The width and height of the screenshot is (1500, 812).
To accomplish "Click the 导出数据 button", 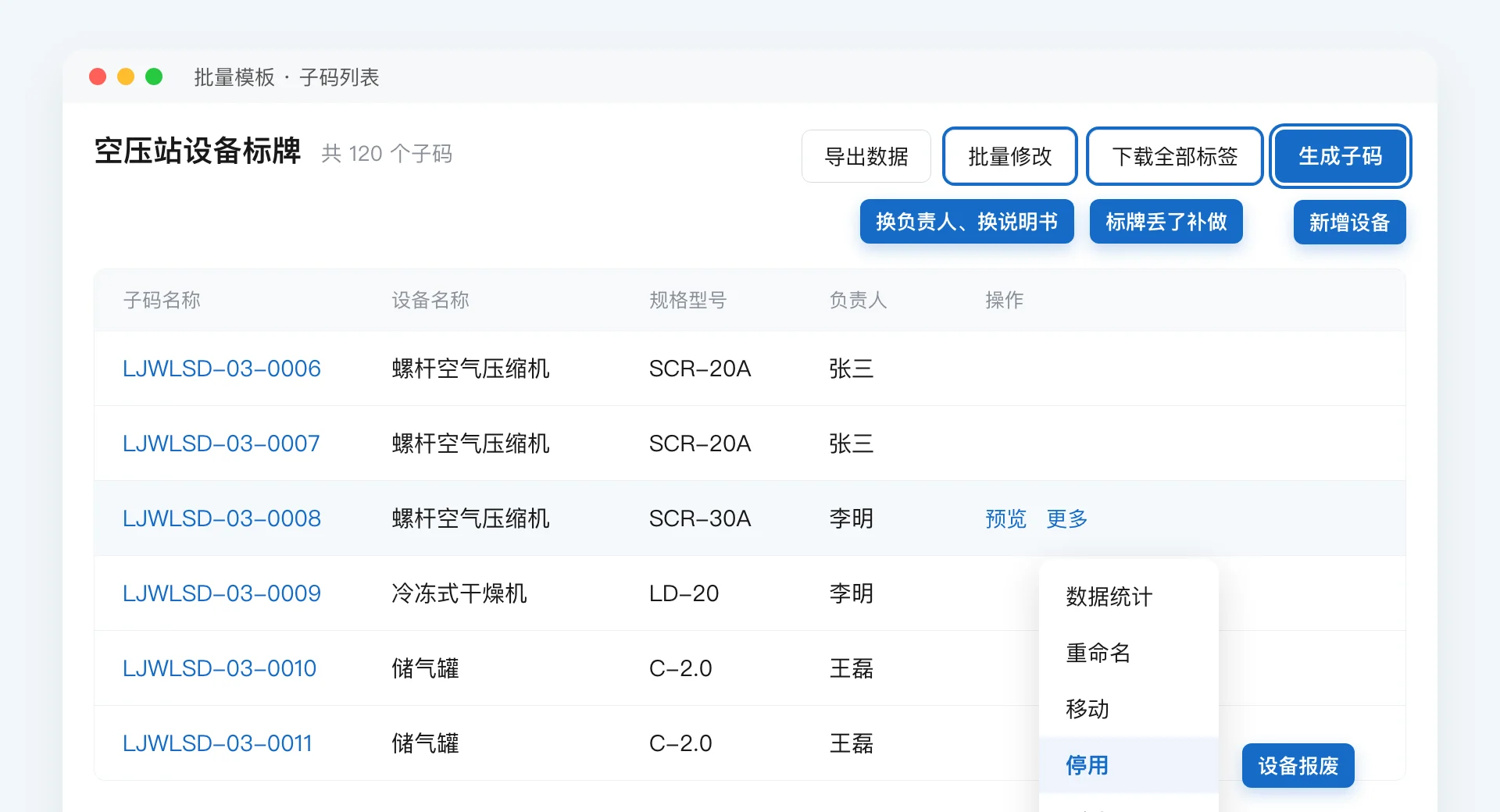I will pyautogui.click(x=866, y=156).
